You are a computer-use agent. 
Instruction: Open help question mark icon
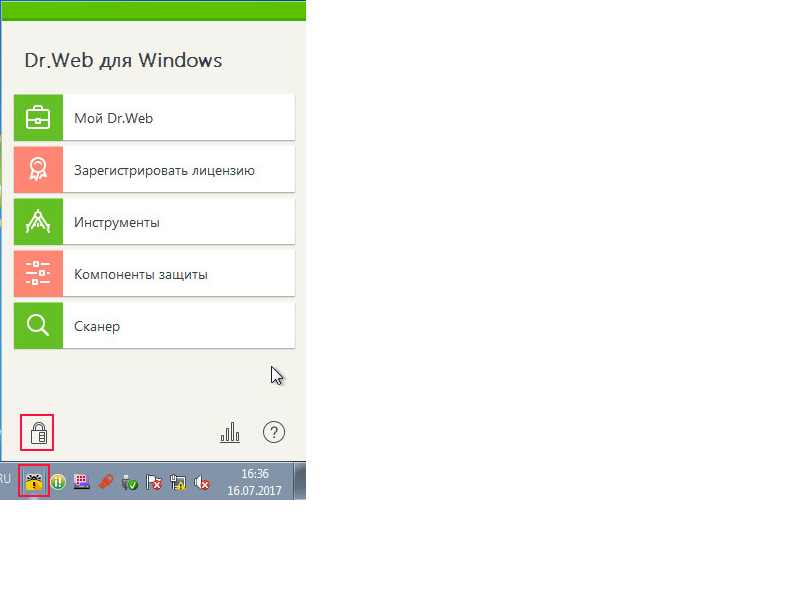[274, 432]
